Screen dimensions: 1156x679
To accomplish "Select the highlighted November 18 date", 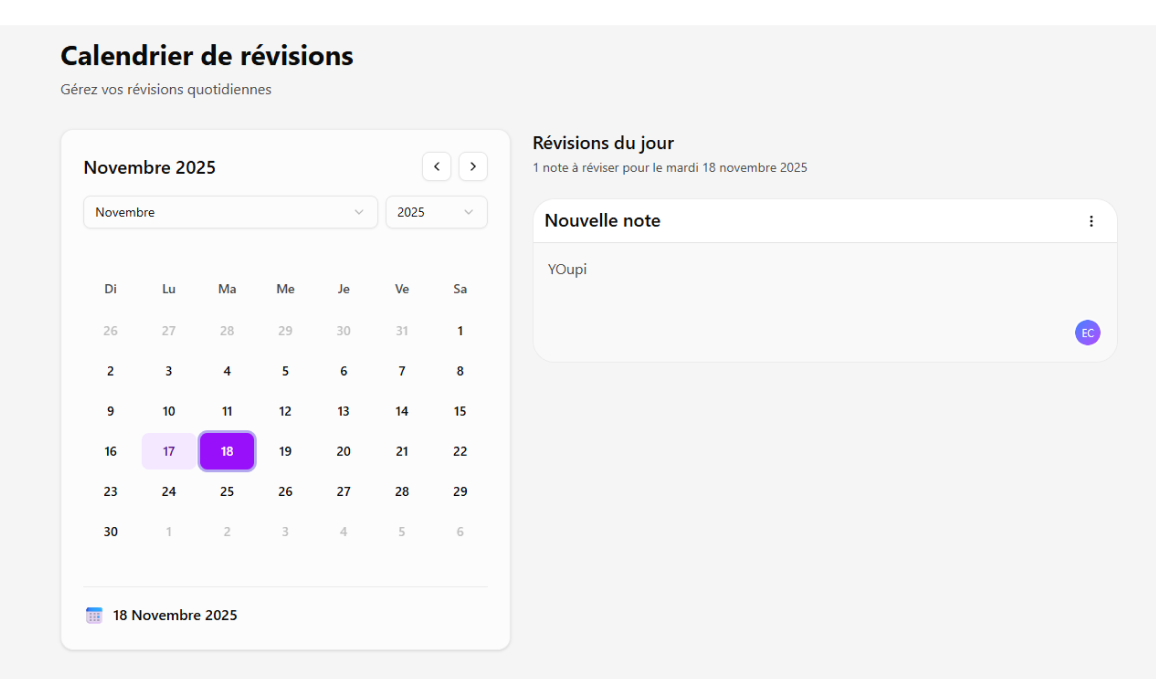I will (227, 451).
